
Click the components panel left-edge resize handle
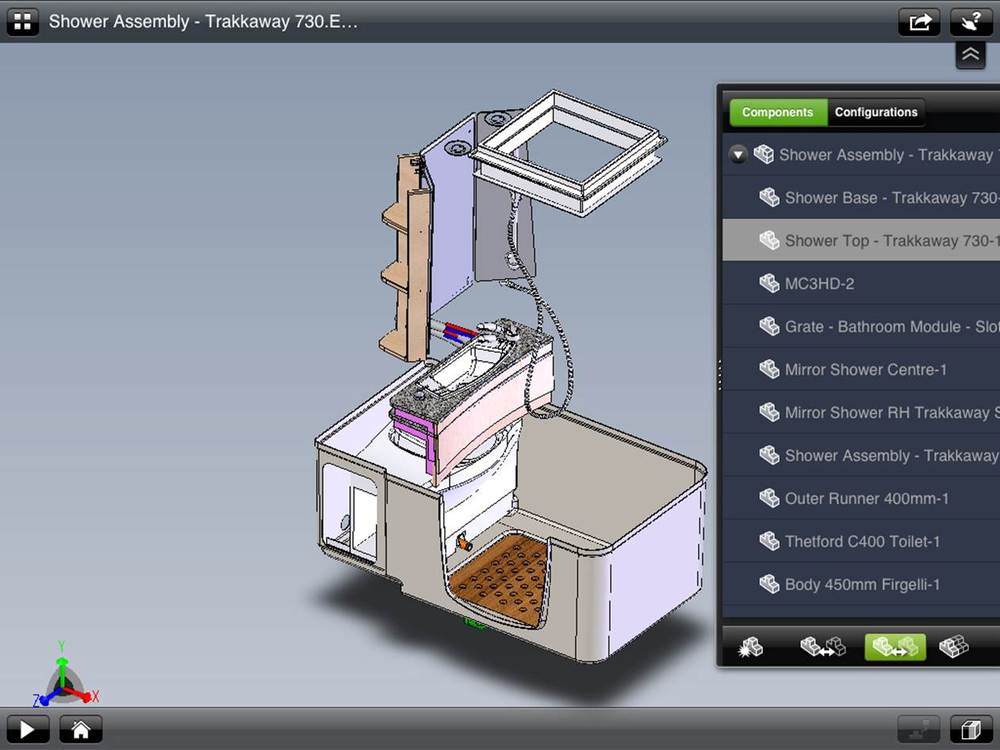click(x=719, y=373)
